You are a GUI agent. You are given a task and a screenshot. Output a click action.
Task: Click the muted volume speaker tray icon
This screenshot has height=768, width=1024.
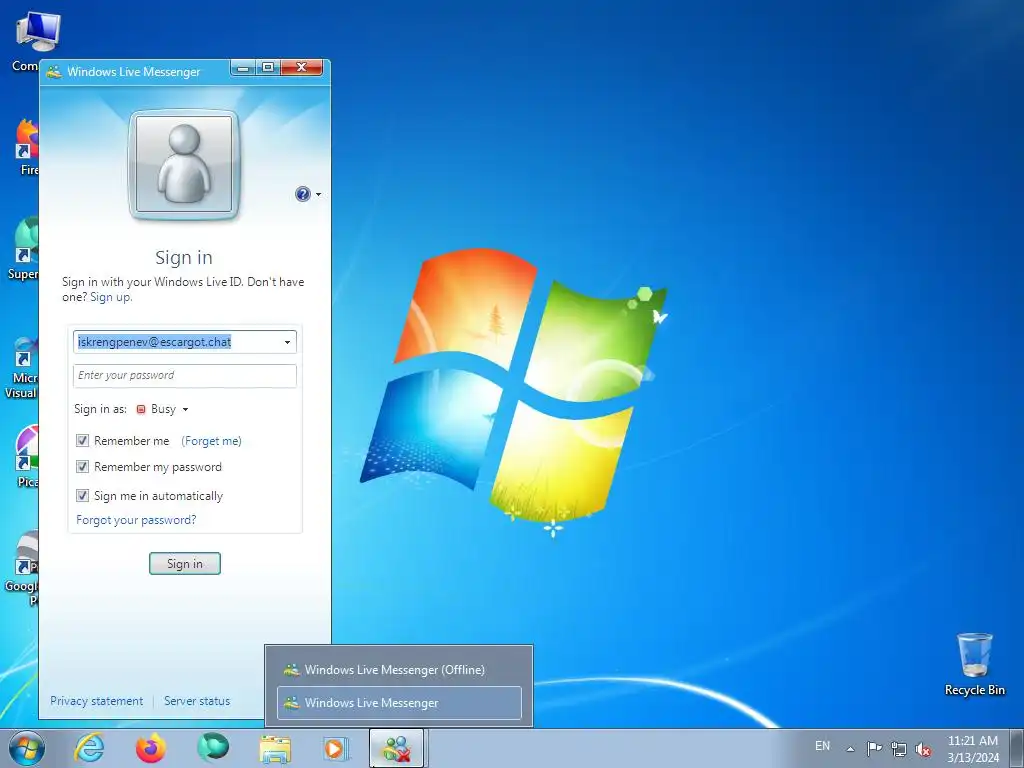(923, 749)
